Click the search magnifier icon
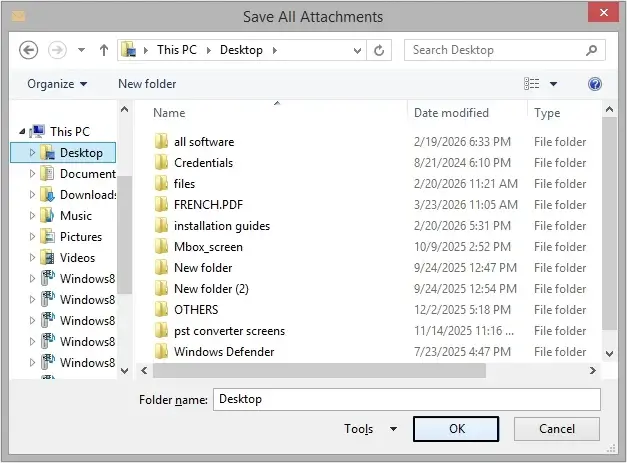The width and height of the screenshot is (627, 463). 591,50
